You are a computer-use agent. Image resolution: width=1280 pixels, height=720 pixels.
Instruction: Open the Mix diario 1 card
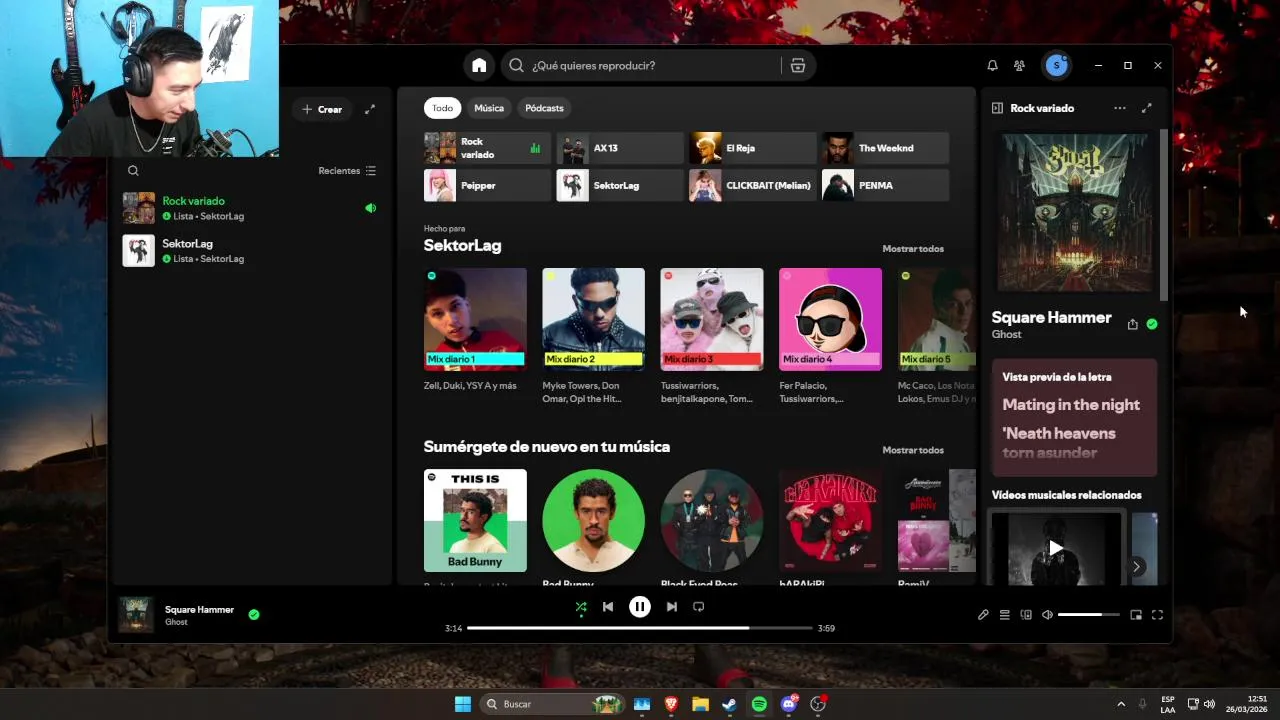475,335
